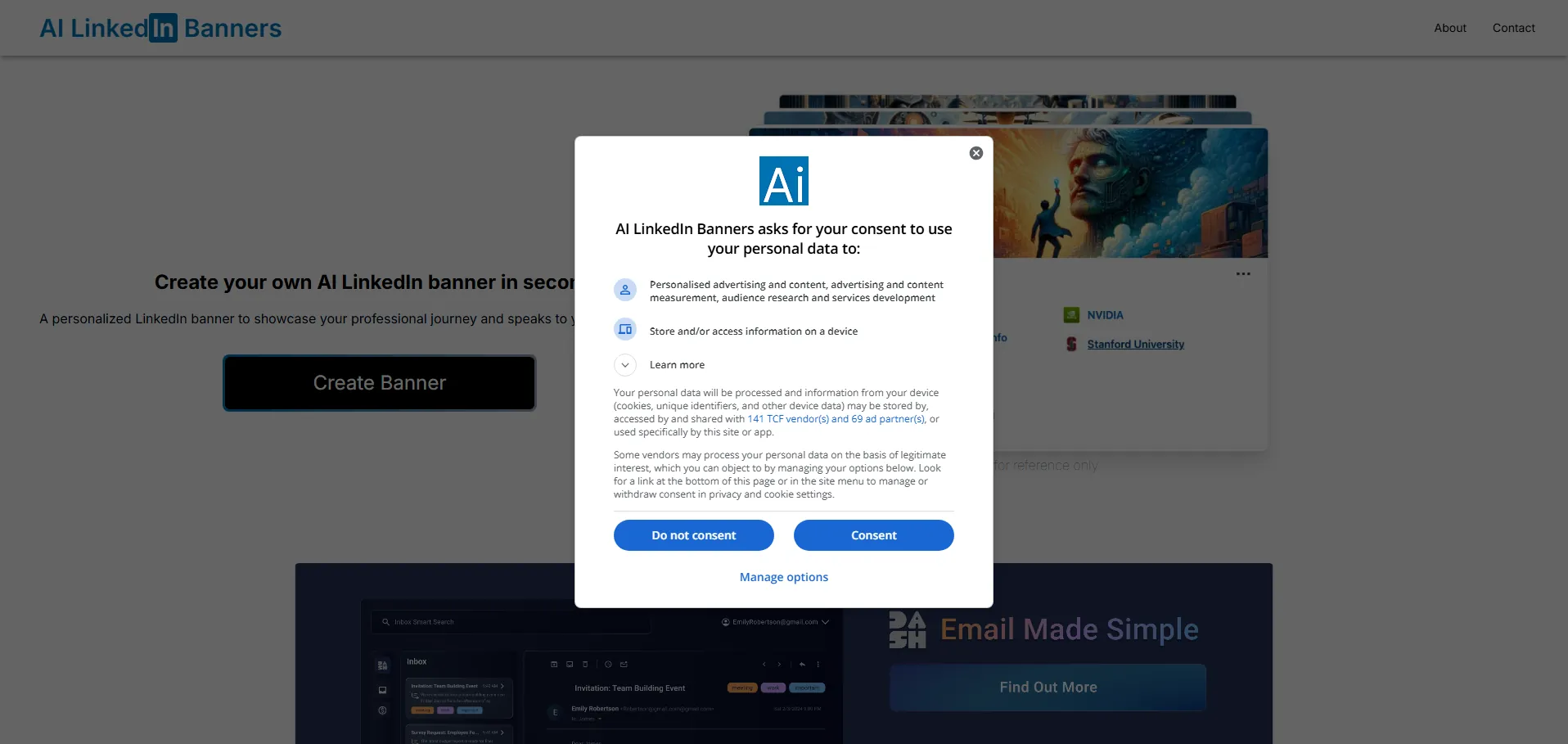Open the About menu item
This screenshot has width=1568, height=744.
point(1449,28)
